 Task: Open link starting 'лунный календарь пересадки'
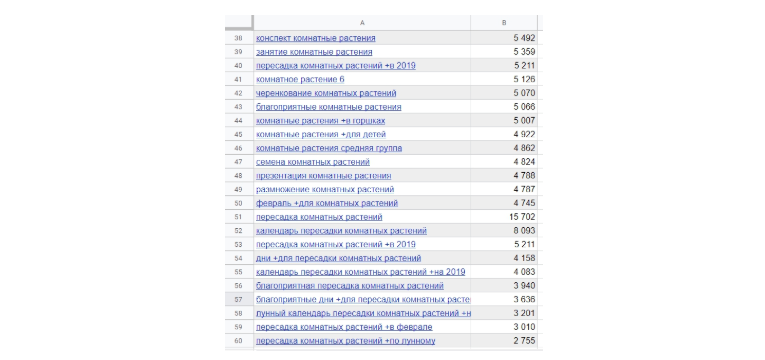pos(363,313)
